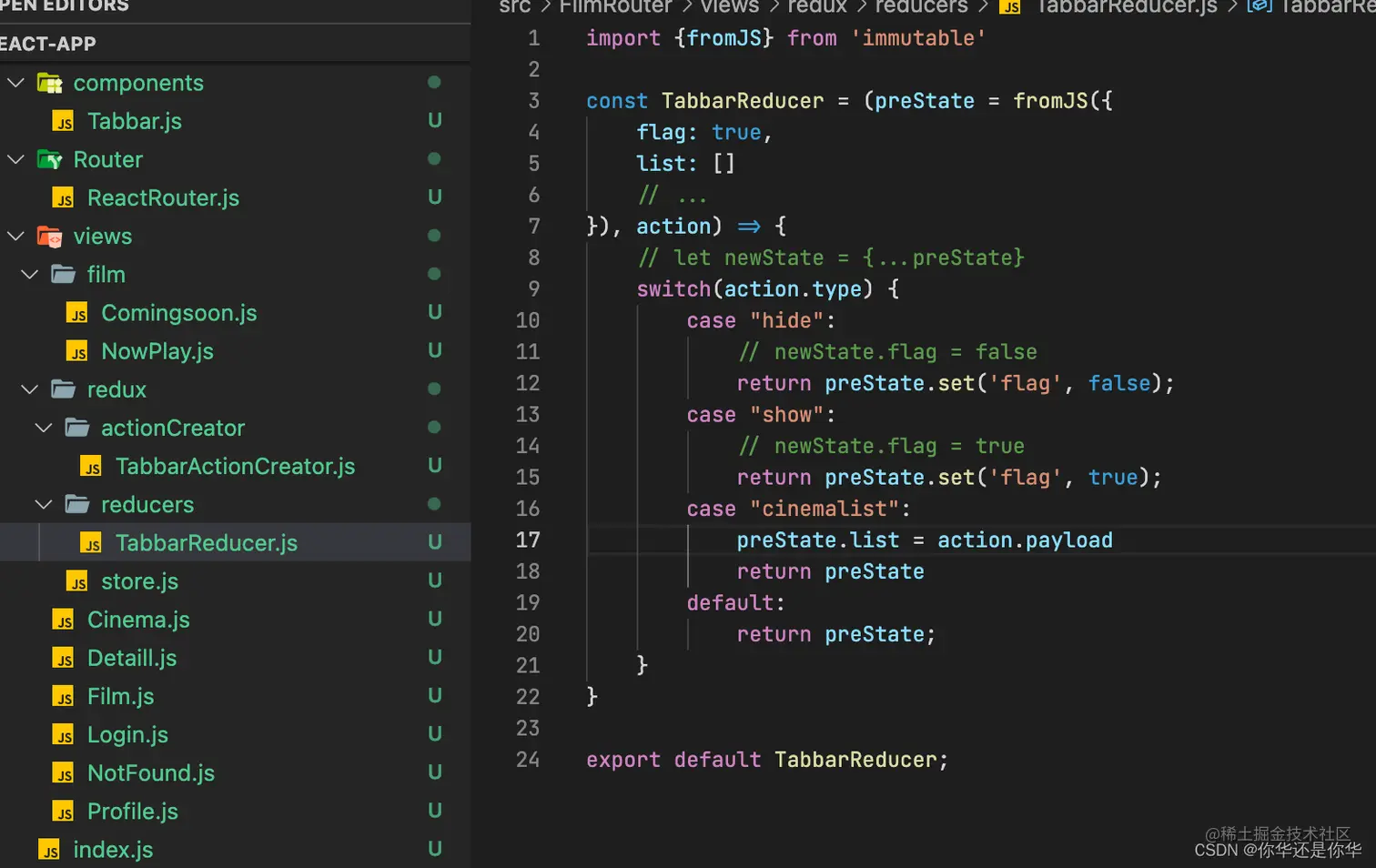Image resolution: width=1376 pixels, height=868 pixels.
Task: Collapse the Router folder chevron
Action: tap(15, 159)
